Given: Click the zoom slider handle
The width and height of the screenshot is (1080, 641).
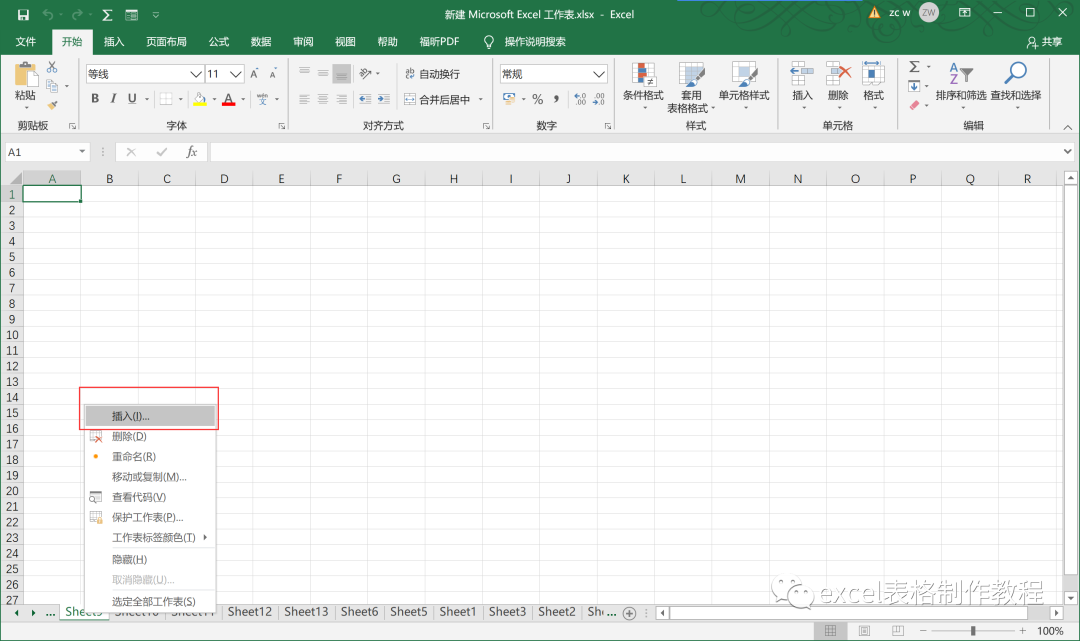Looking at the screenshot, I should (x=973, y=631).
